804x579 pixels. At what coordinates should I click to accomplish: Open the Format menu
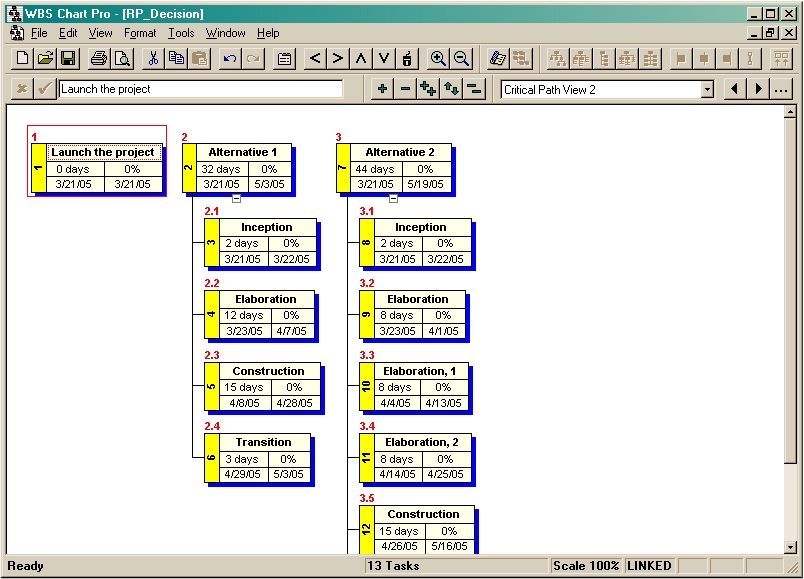point(140,33)
